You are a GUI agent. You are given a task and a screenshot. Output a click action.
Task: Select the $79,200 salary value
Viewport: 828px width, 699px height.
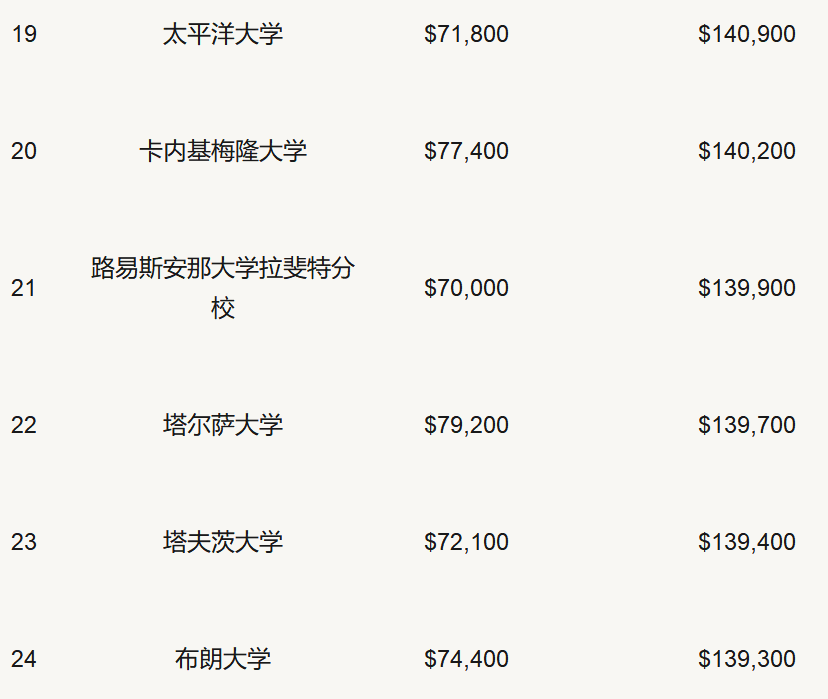466,426
